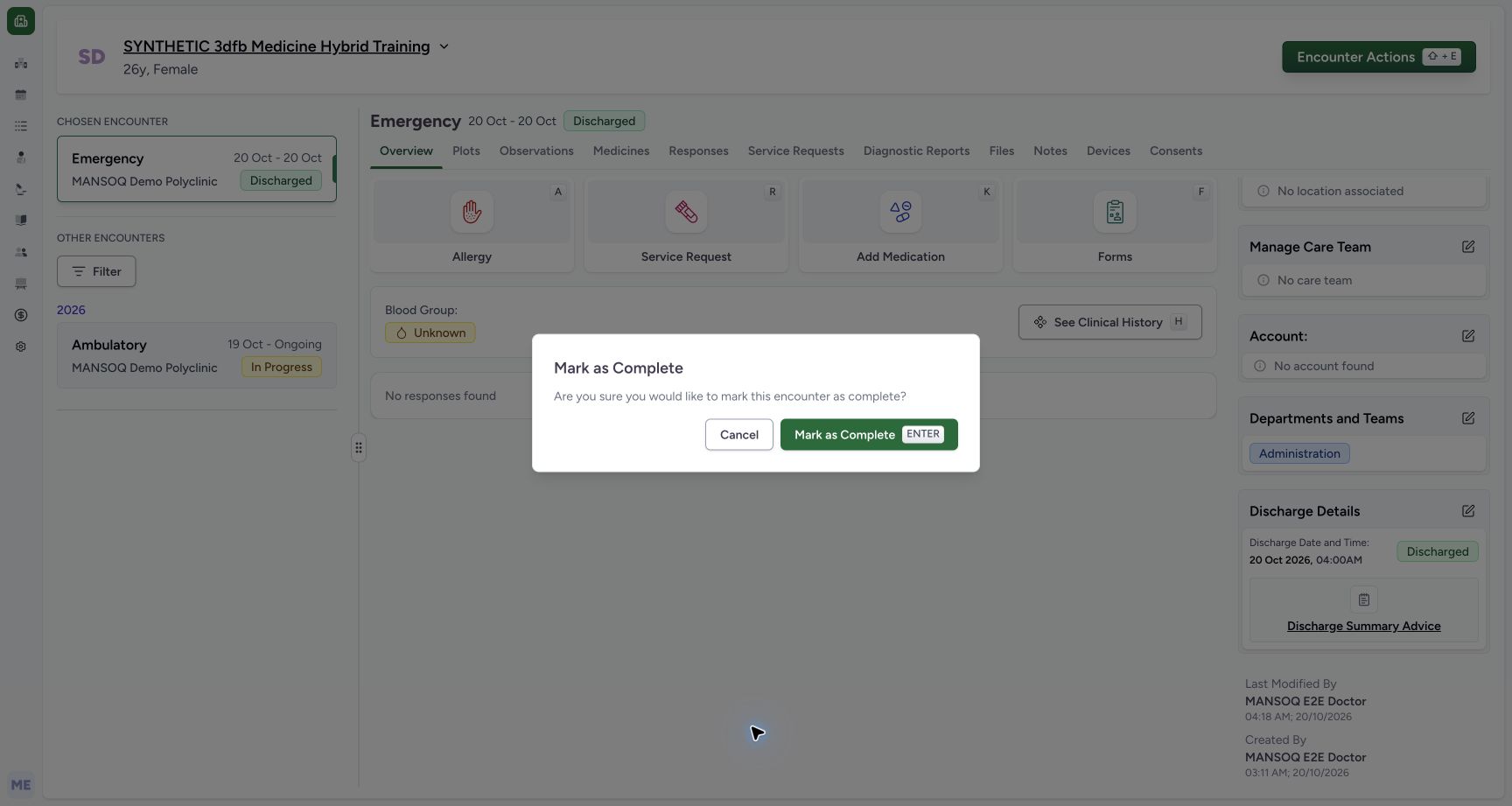Open the Notes tab
The image size is (1512, 806).
(1050, 151)
